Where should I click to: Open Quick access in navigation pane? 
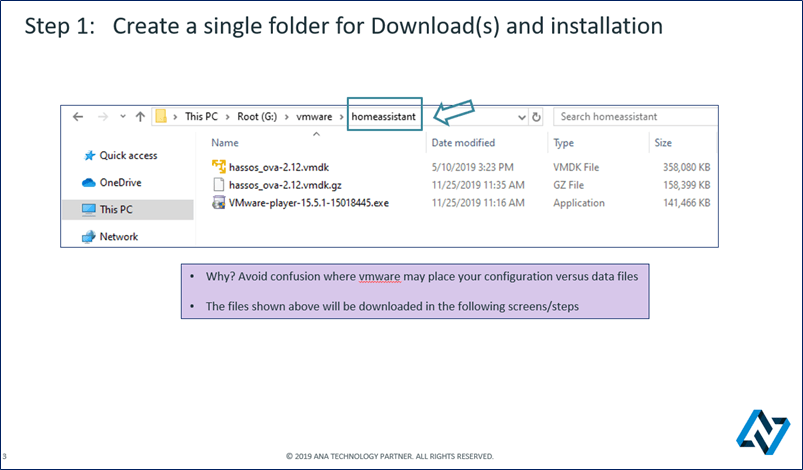[127, 155]
